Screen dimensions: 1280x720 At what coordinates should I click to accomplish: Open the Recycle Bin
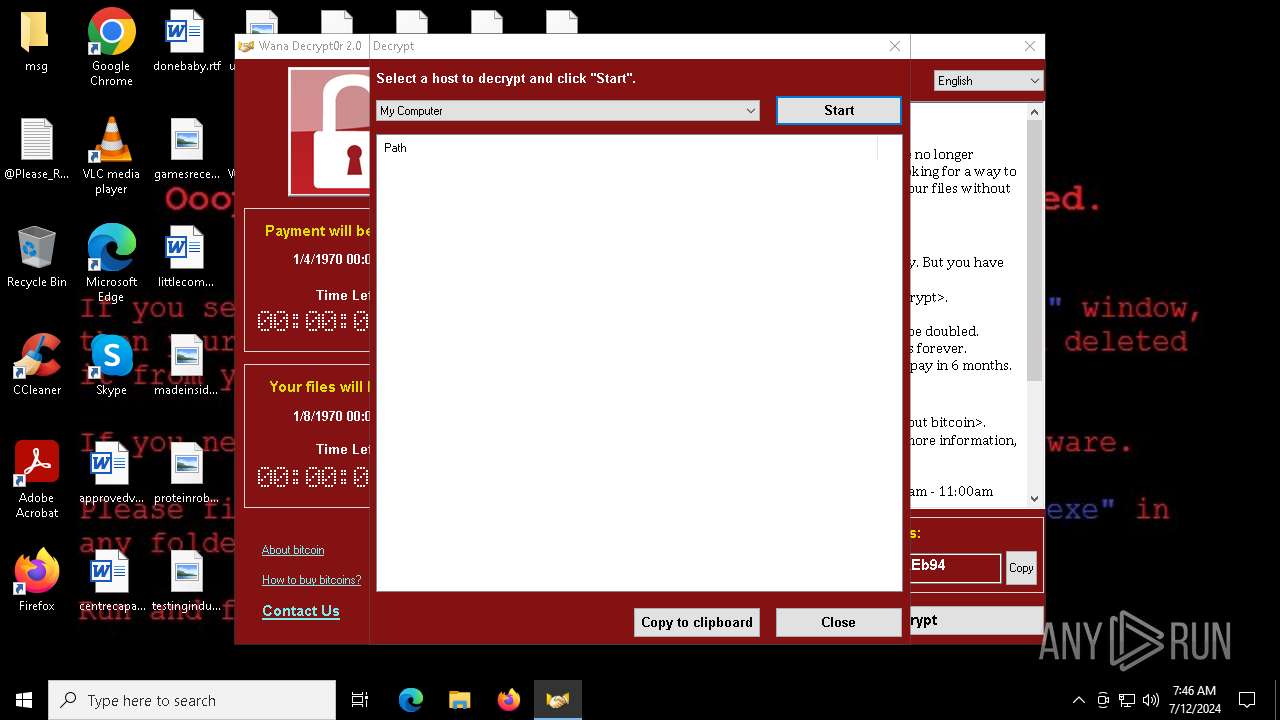click(x=36, y=257)
